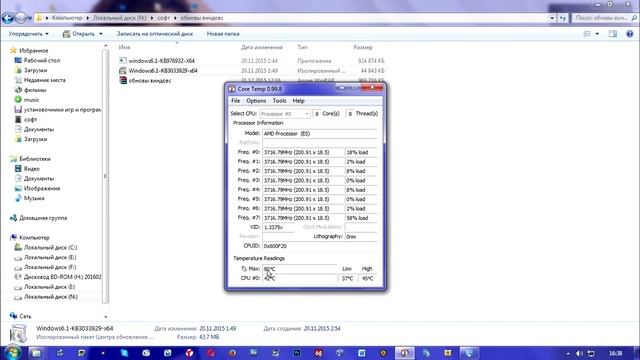Click the CPU #0 Low temperature value
Image resolution: width=640 pixels, height=360 pixels.
(347, 278)
